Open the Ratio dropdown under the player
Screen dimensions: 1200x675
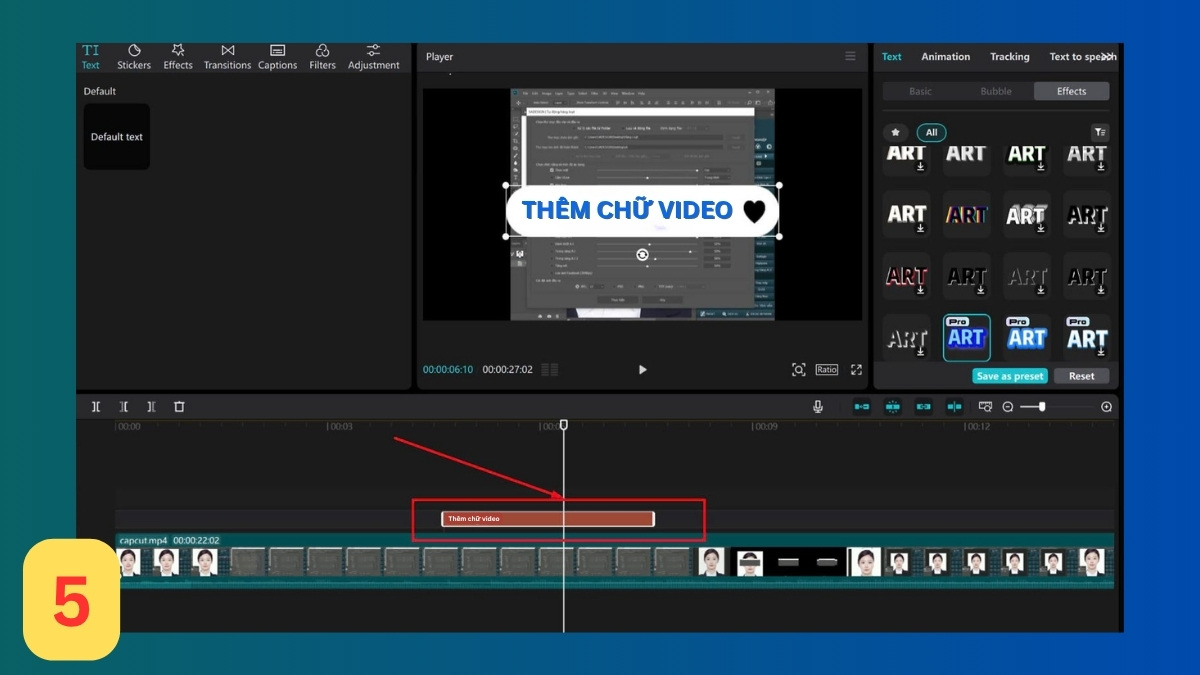826,369
